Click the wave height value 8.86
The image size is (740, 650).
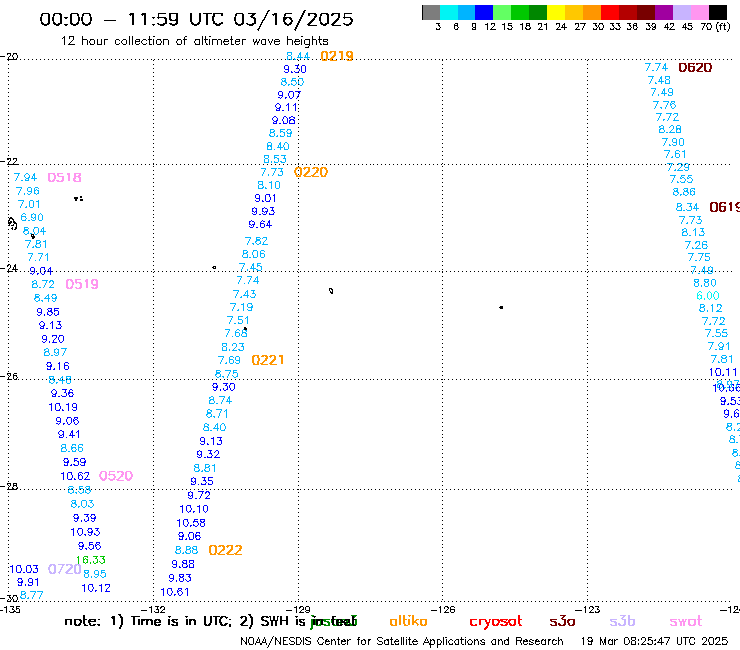click(684, 192)
